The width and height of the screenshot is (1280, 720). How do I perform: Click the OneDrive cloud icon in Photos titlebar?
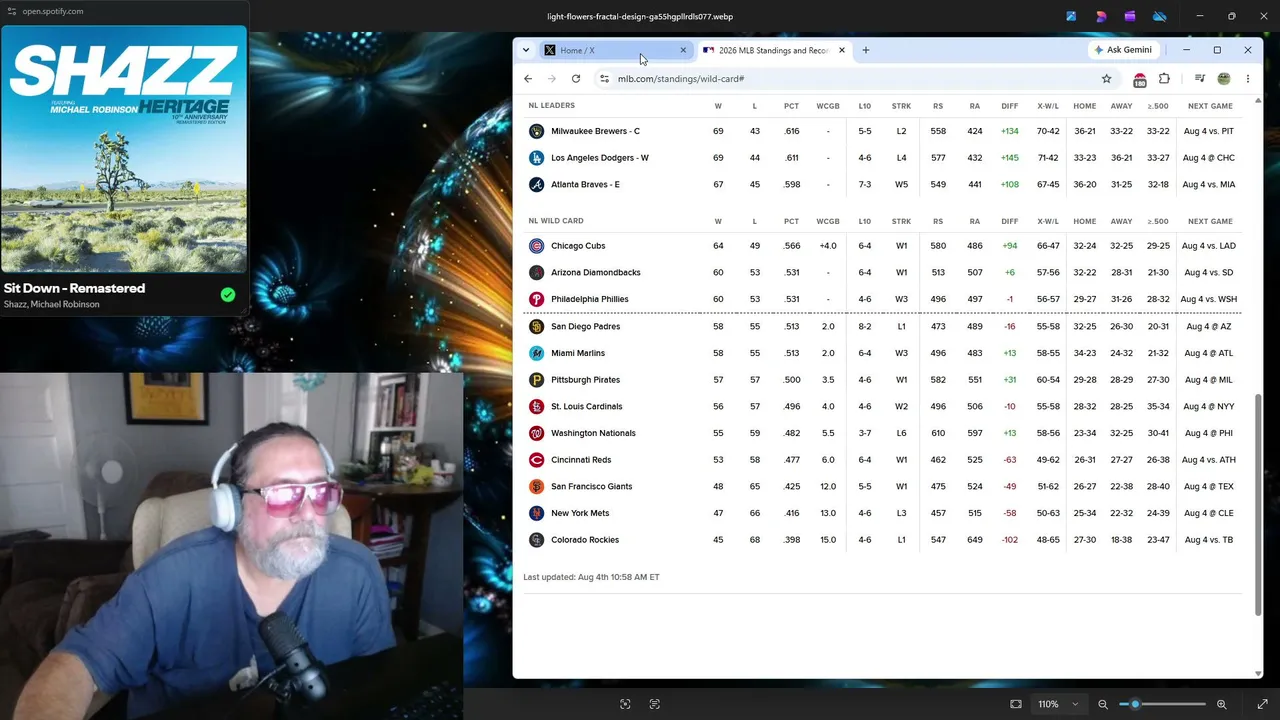(1160, 16)
